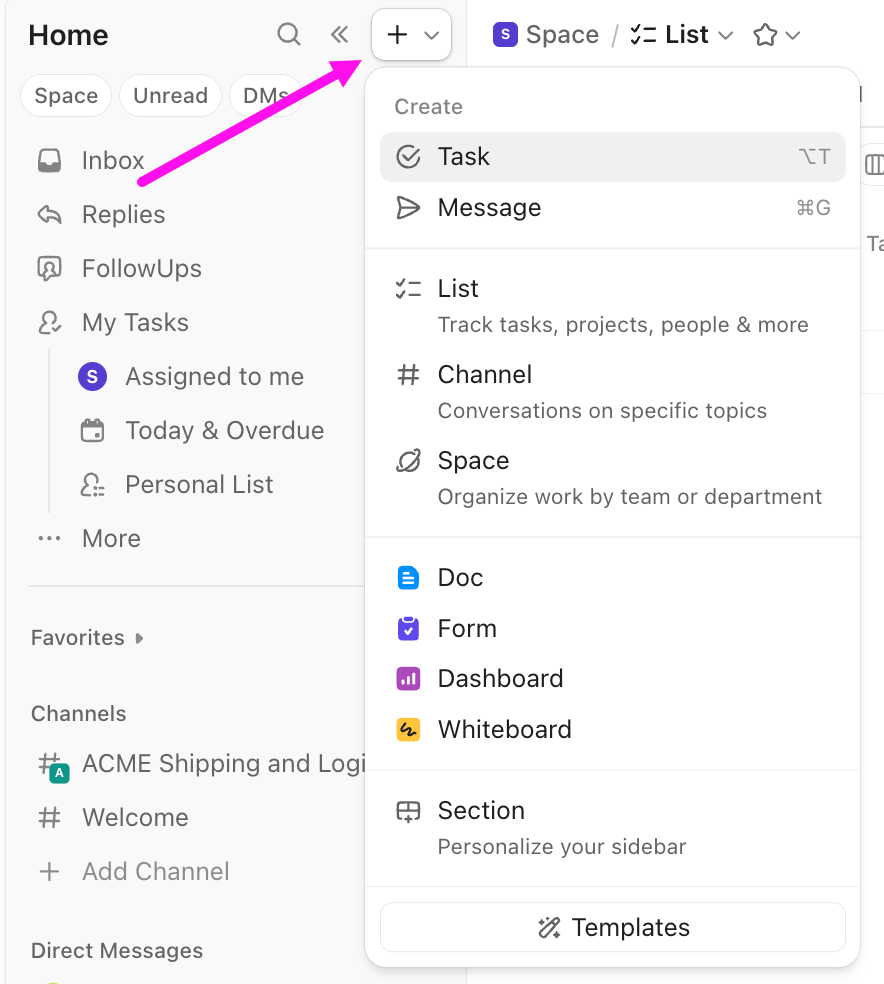Open the search icon in the sidebar

[288, 34]
